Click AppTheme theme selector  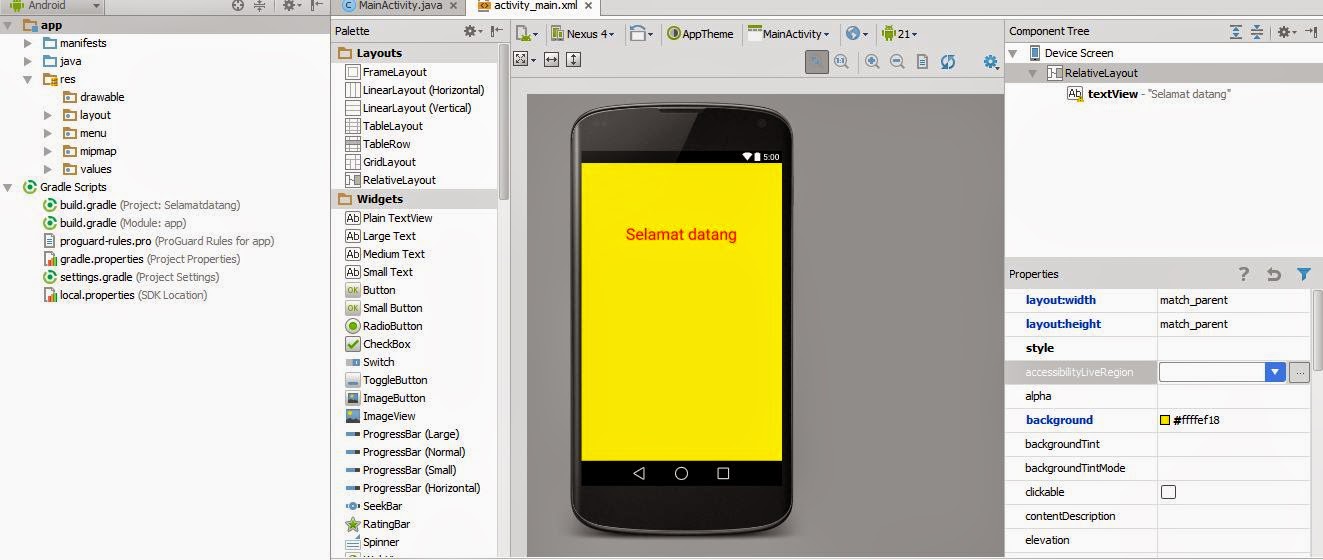point(700,33)
